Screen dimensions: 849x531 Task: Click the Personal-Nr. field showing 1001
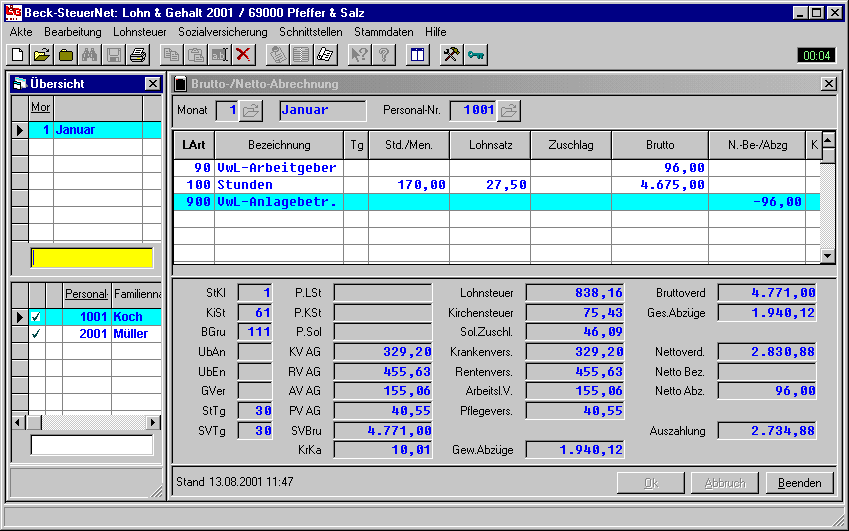(473, 110)
